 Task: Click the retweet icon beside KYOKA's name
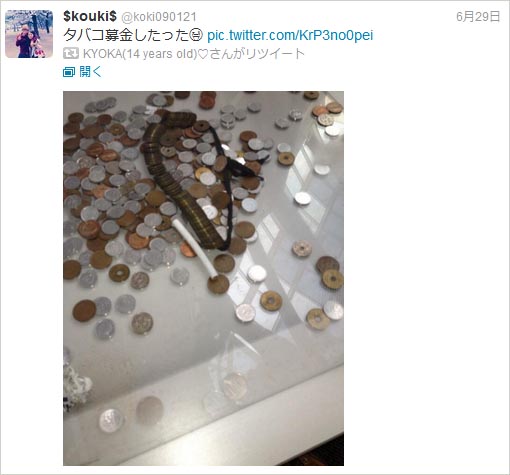(71, 53)
